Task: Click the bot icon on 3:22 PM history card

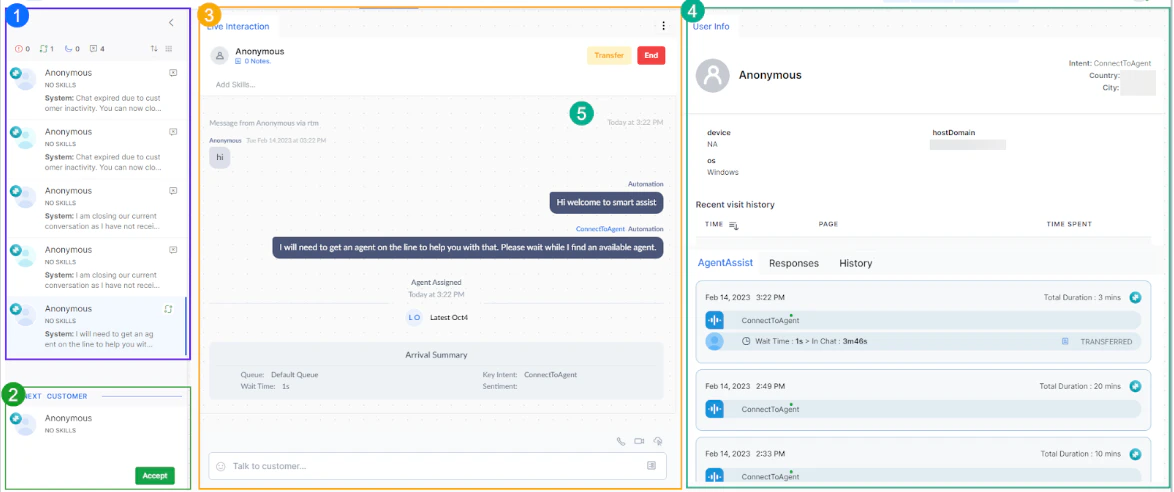Action: point(1135,297)
